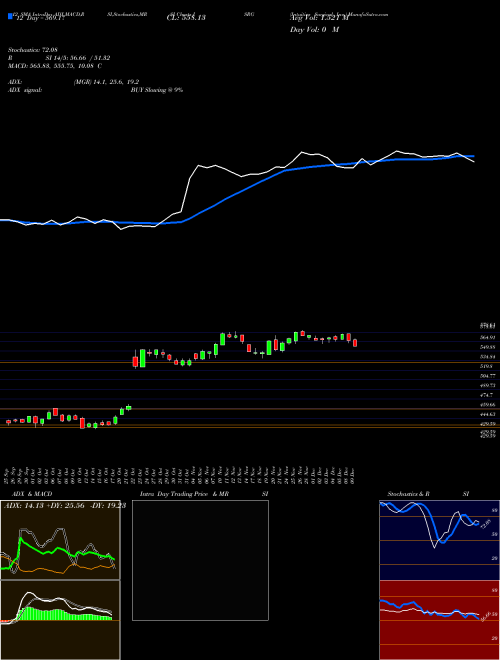Click the MACD histogram chart panel
Viewport: 500px width, 660px height.
(x=60, y=620)
